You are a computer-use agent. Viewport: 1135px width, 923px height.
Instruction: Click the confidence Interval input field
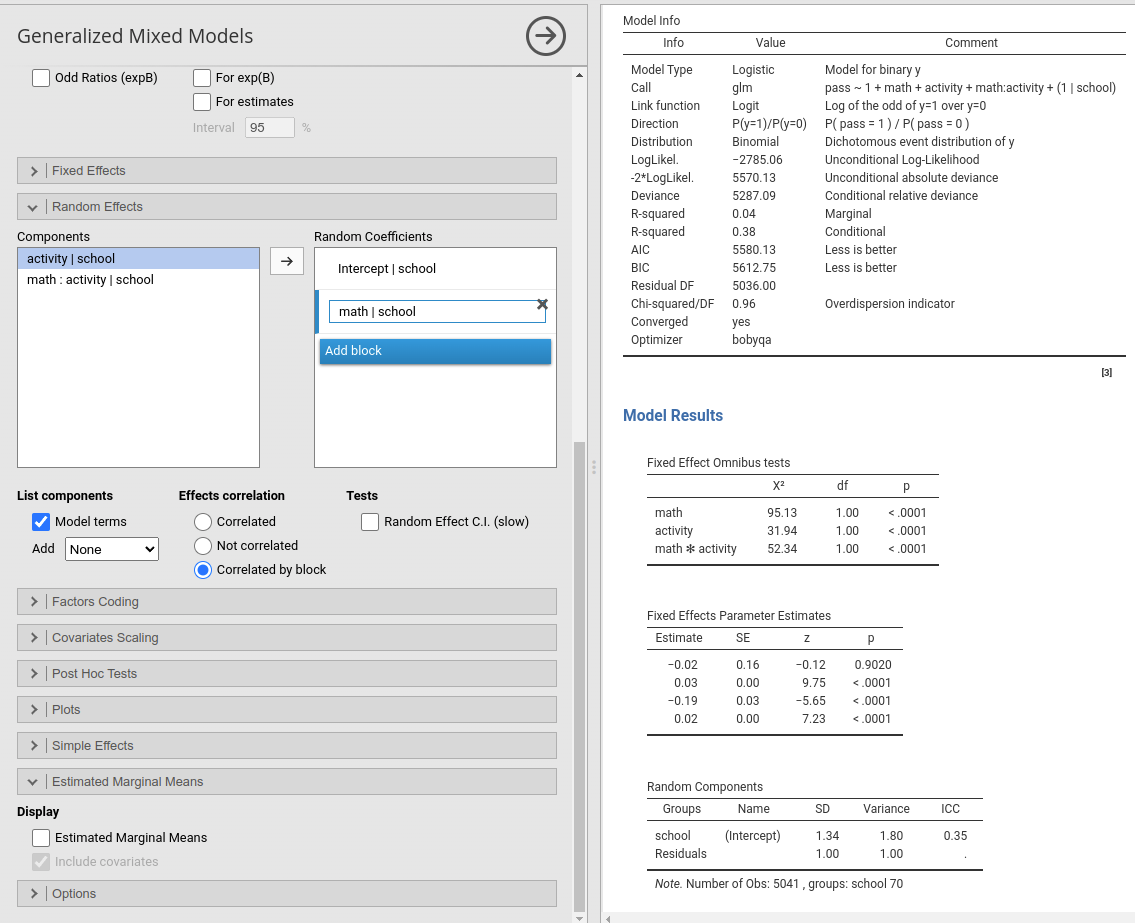(269, 128)
